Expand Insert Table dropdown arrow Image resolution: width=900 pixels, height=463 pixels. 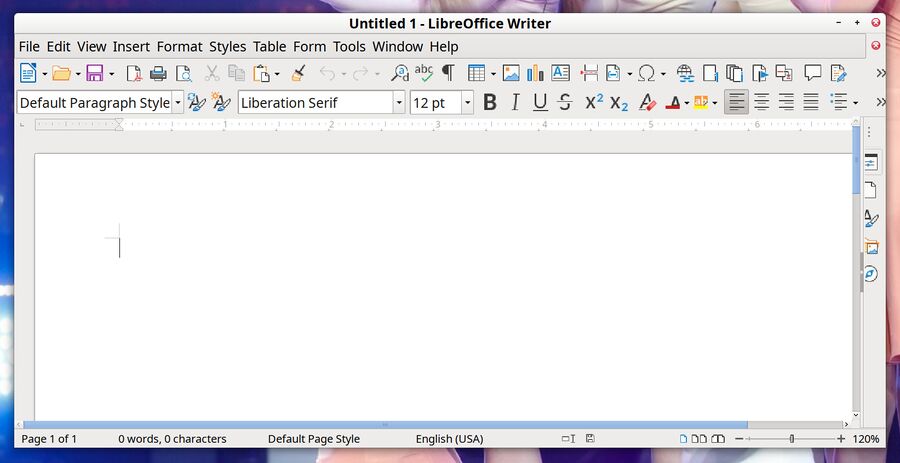tap(492, 73)
